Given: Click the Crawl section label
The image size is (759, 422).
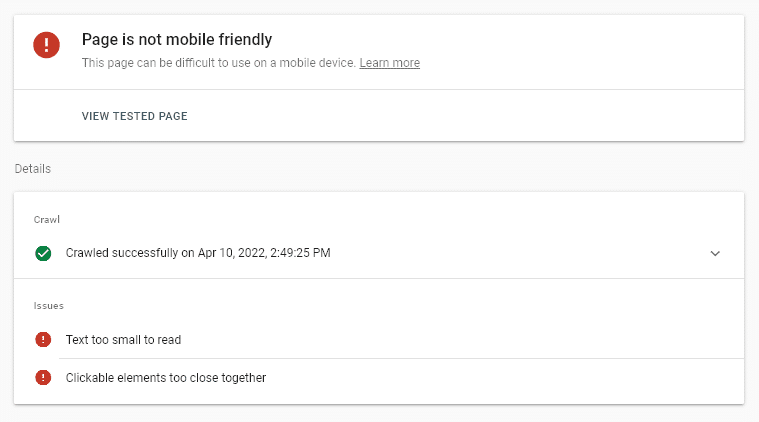Looking at the screenshot, I should point(46,220).
